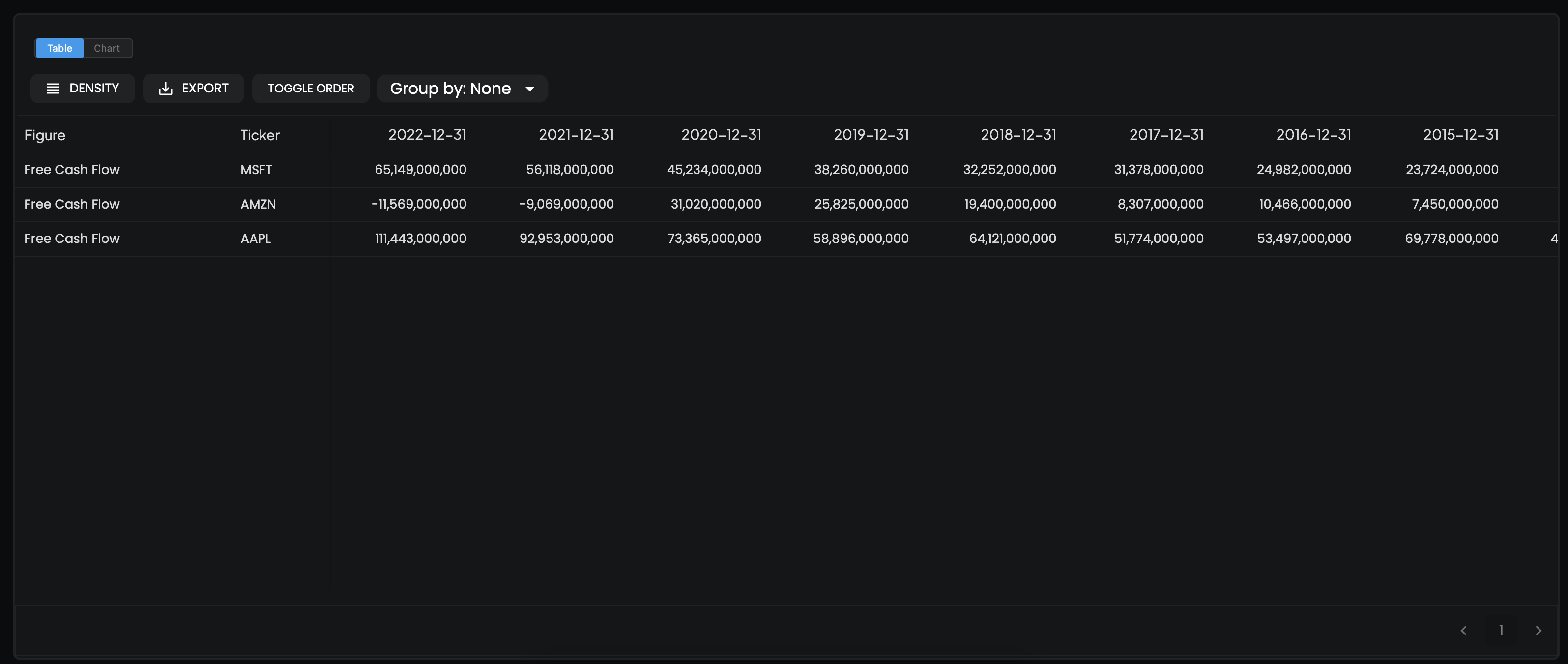Select the AMZN ticker cell
The image size is (1568, 664).
[x=258, y=204]
